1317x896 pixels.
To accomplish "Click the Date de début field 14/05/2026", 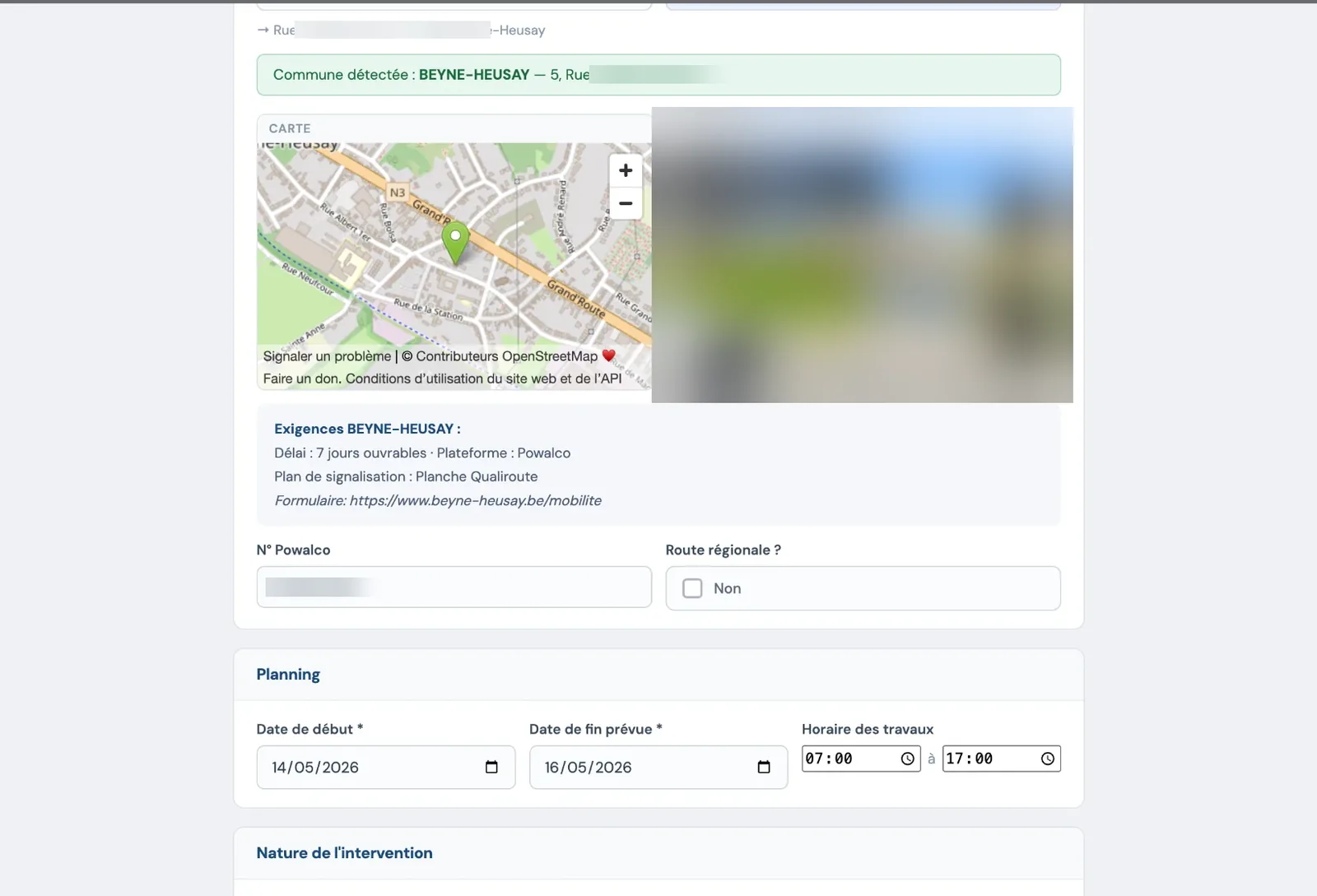I will click(x=386, y=767).
